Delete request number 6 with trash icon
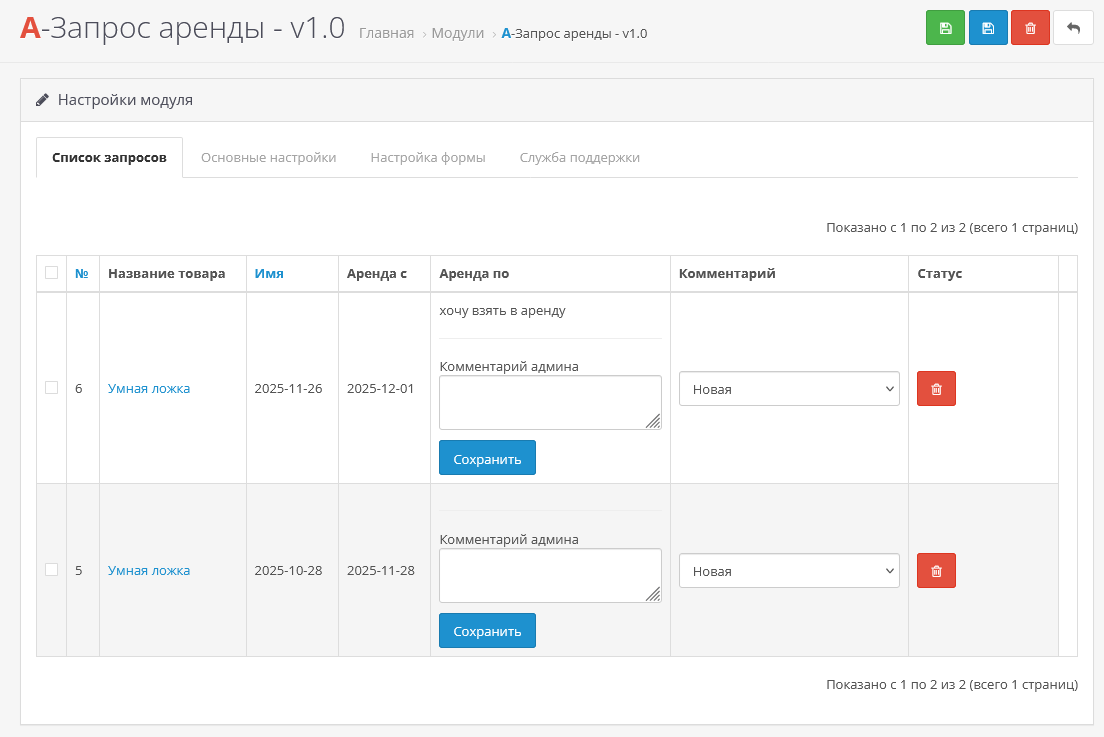The image size is (1104, 737). click(936, 389)
